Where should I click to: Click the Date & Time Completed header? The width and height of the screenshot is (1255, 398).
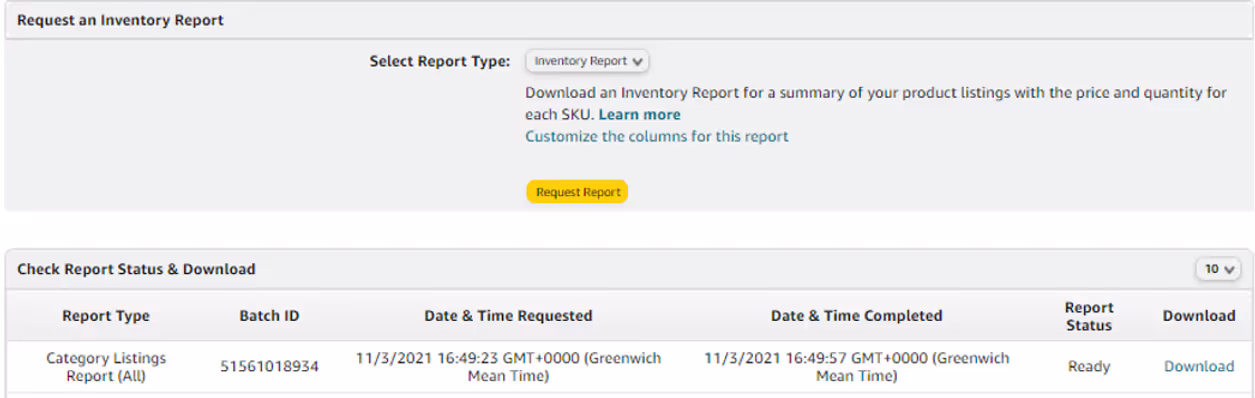pos(856,316)
